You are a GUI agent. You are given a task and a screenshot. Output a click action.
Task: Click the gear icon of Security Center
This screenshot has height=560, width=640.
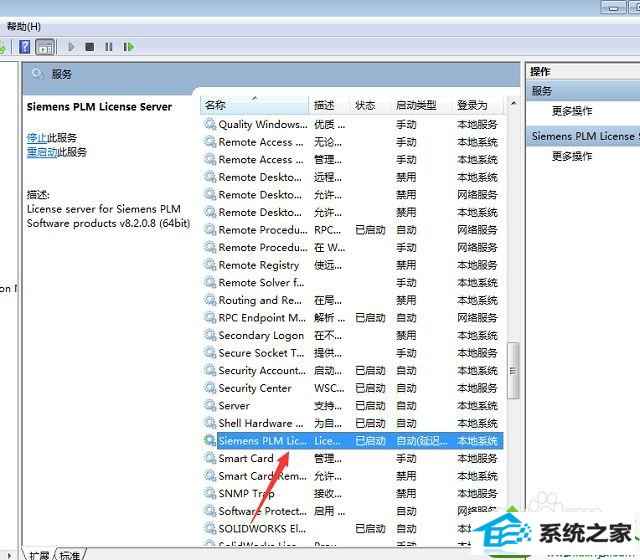210,388
